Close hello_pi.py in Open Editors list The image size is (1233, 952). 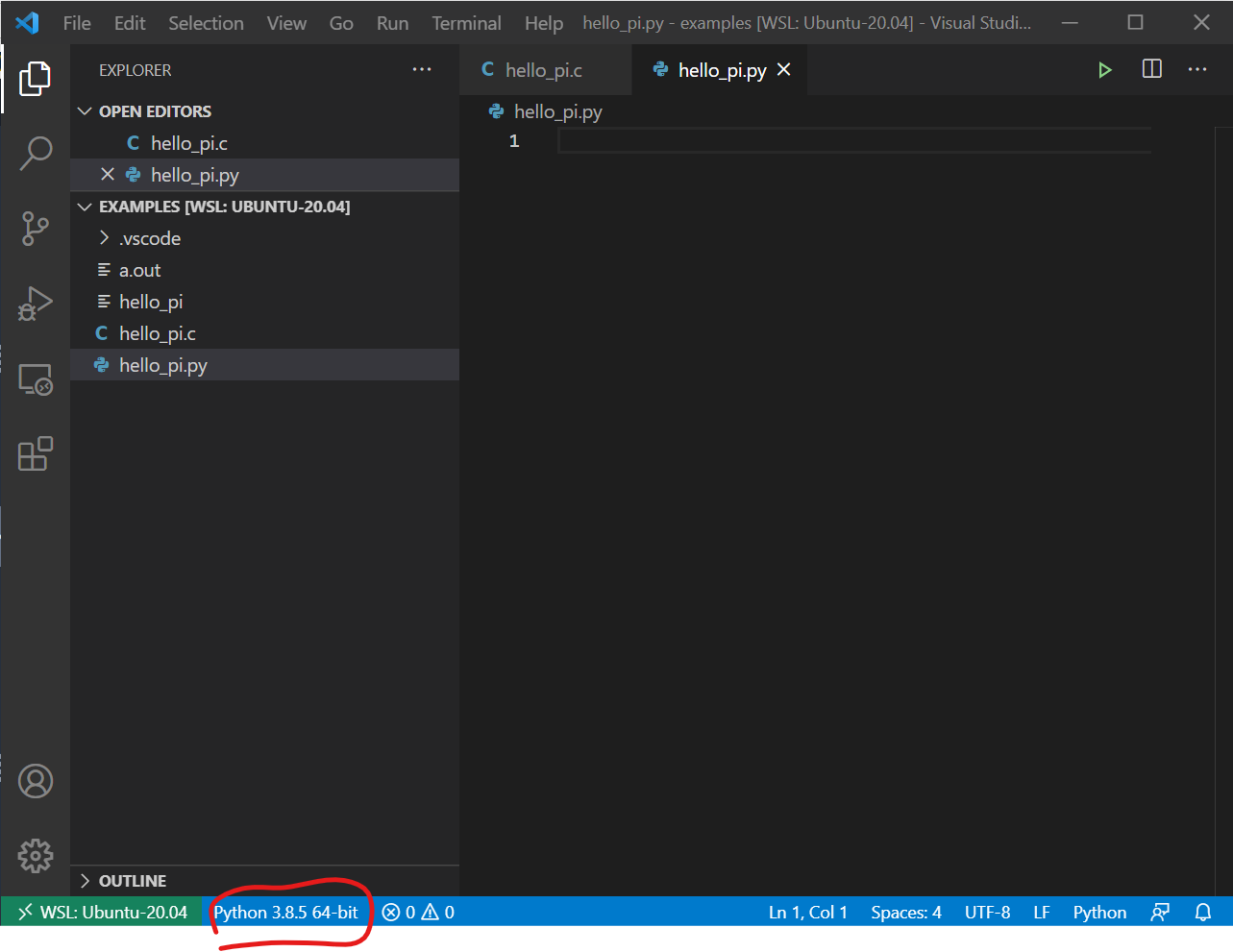coord(108,174)
